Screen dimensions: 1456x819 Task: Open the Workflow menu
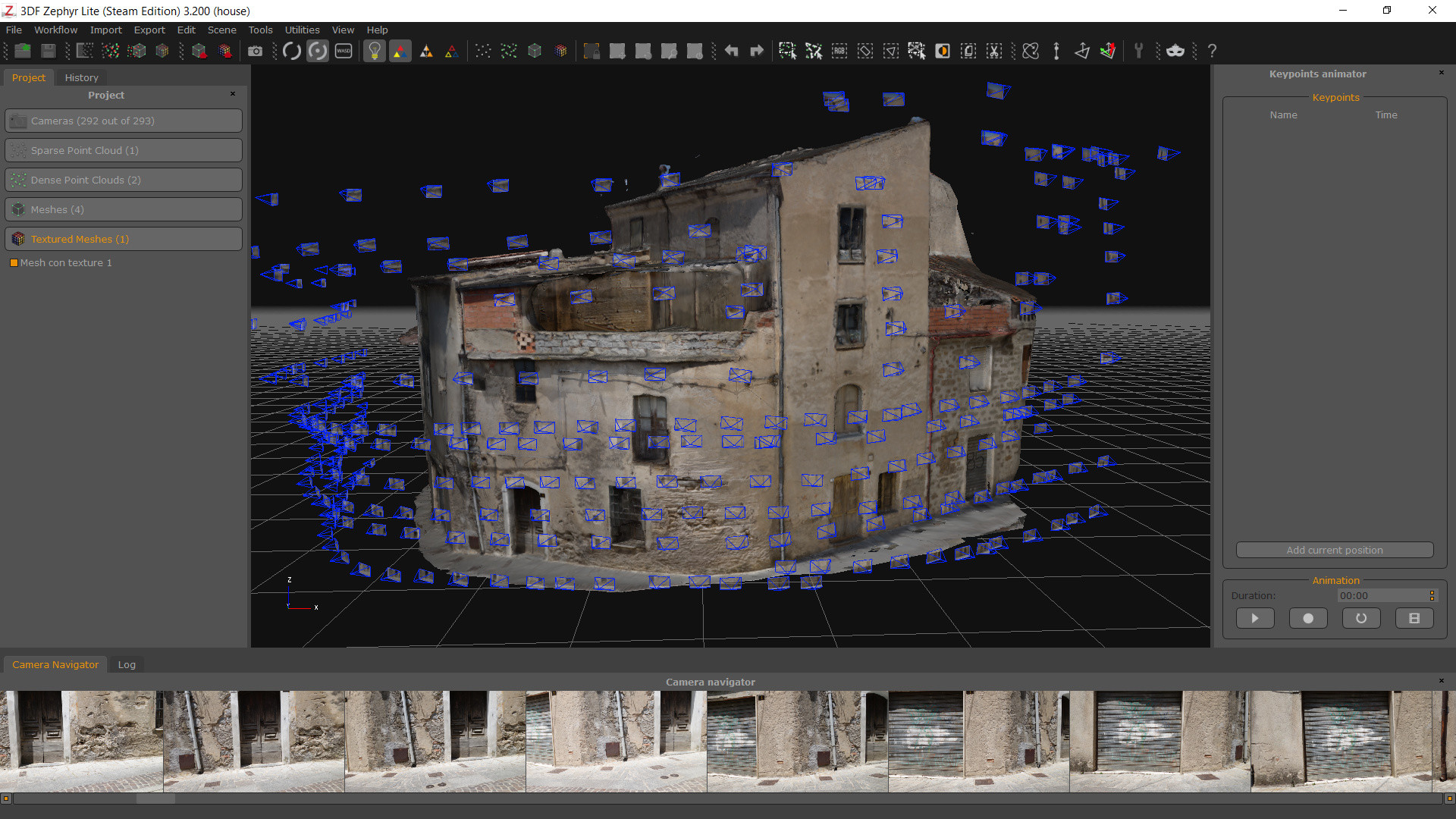tap(57, 29)
